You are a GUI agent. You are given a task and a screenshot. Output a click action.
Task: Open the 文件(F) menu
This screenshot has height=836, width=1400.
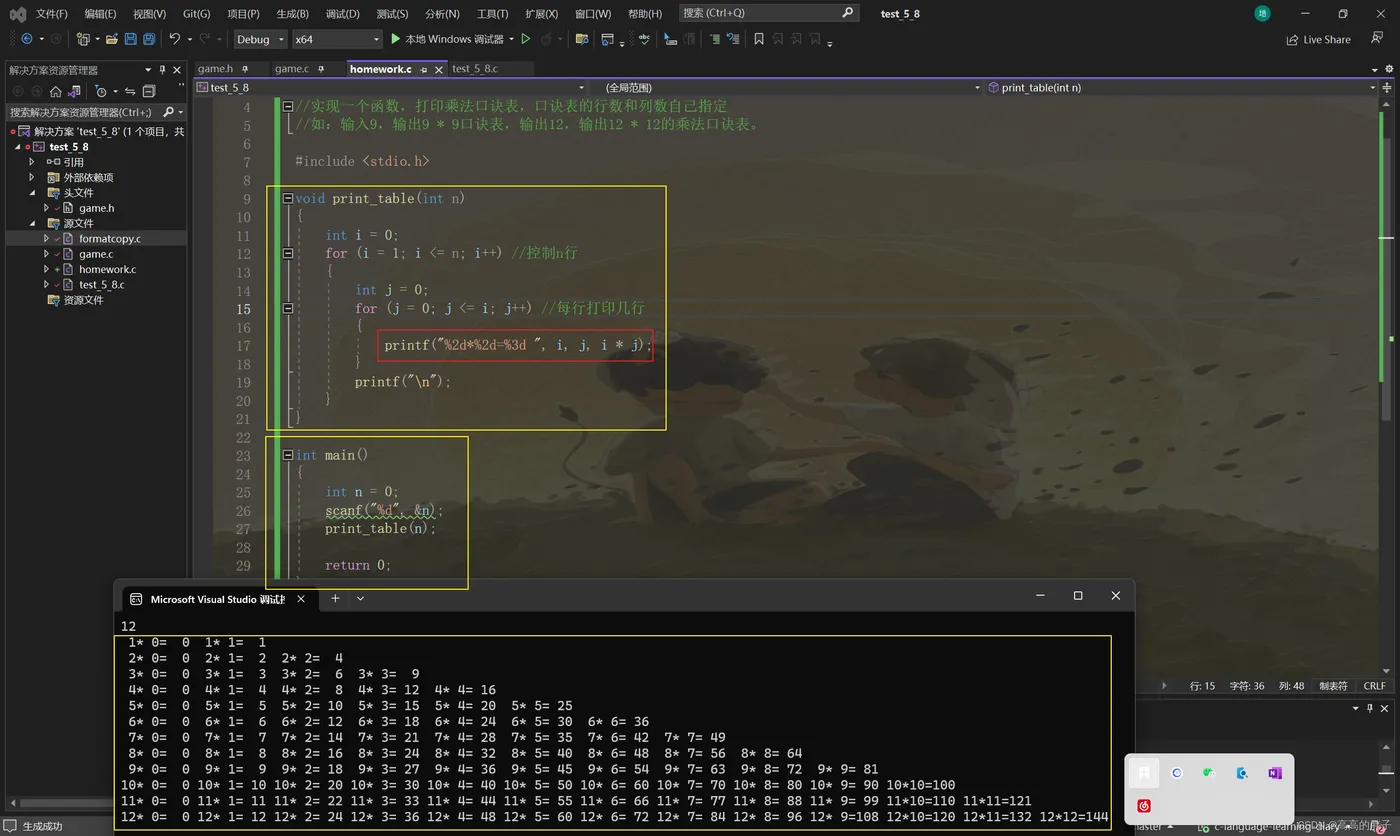coord(52,13)
